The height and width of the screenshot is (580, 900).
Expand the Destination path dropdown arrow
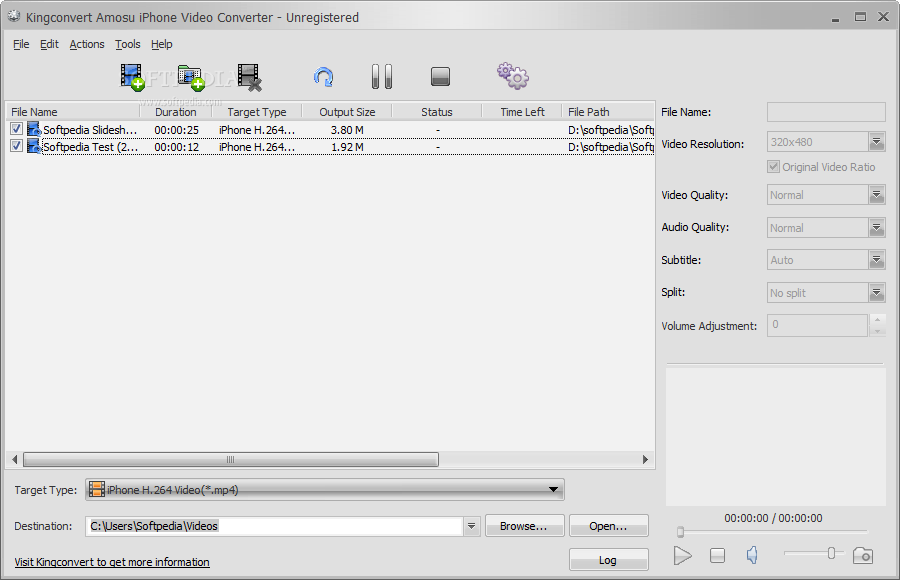(471, 526)
